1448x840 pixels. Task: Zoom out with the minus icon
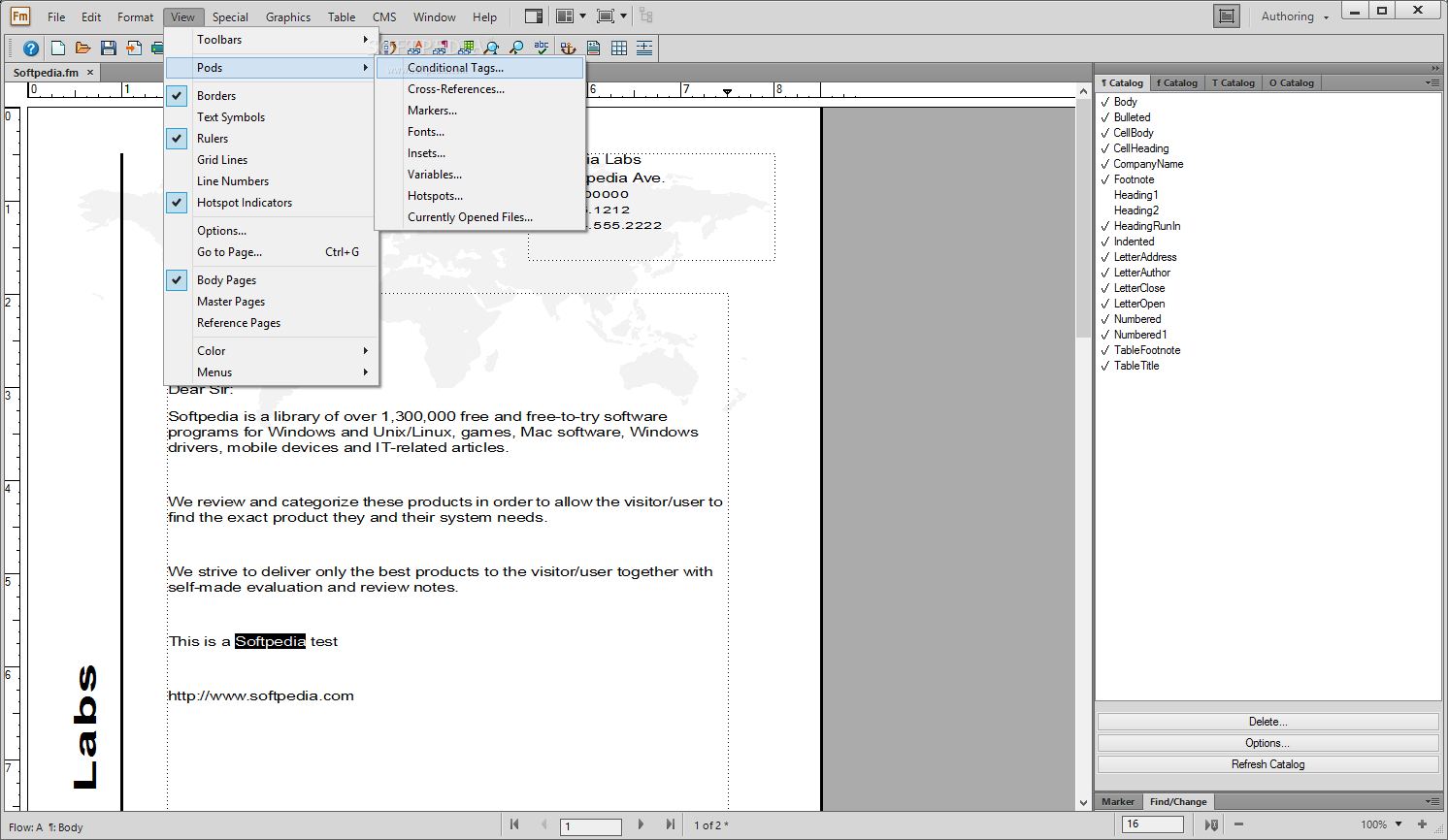pyautogui.click(x=1238, y=824)
